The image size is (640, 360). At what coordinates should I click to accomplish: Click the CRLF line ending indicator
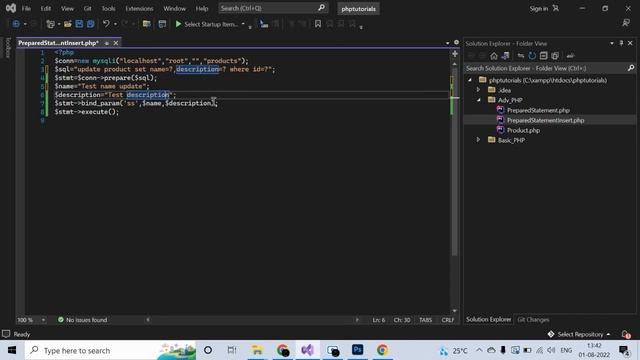tap(448, 320)
